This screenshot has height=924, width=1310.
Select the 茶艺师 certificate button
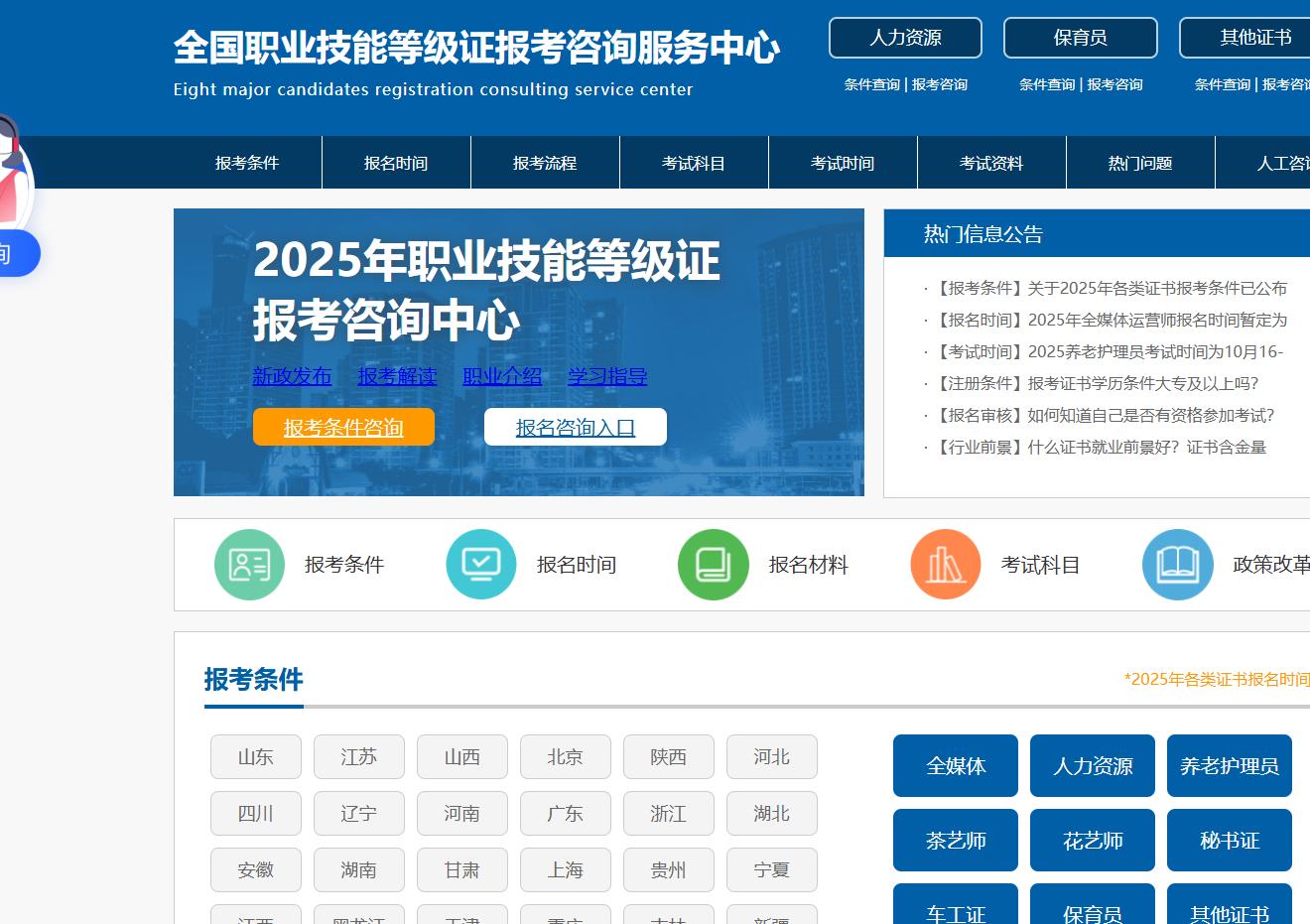coord(956,841)
